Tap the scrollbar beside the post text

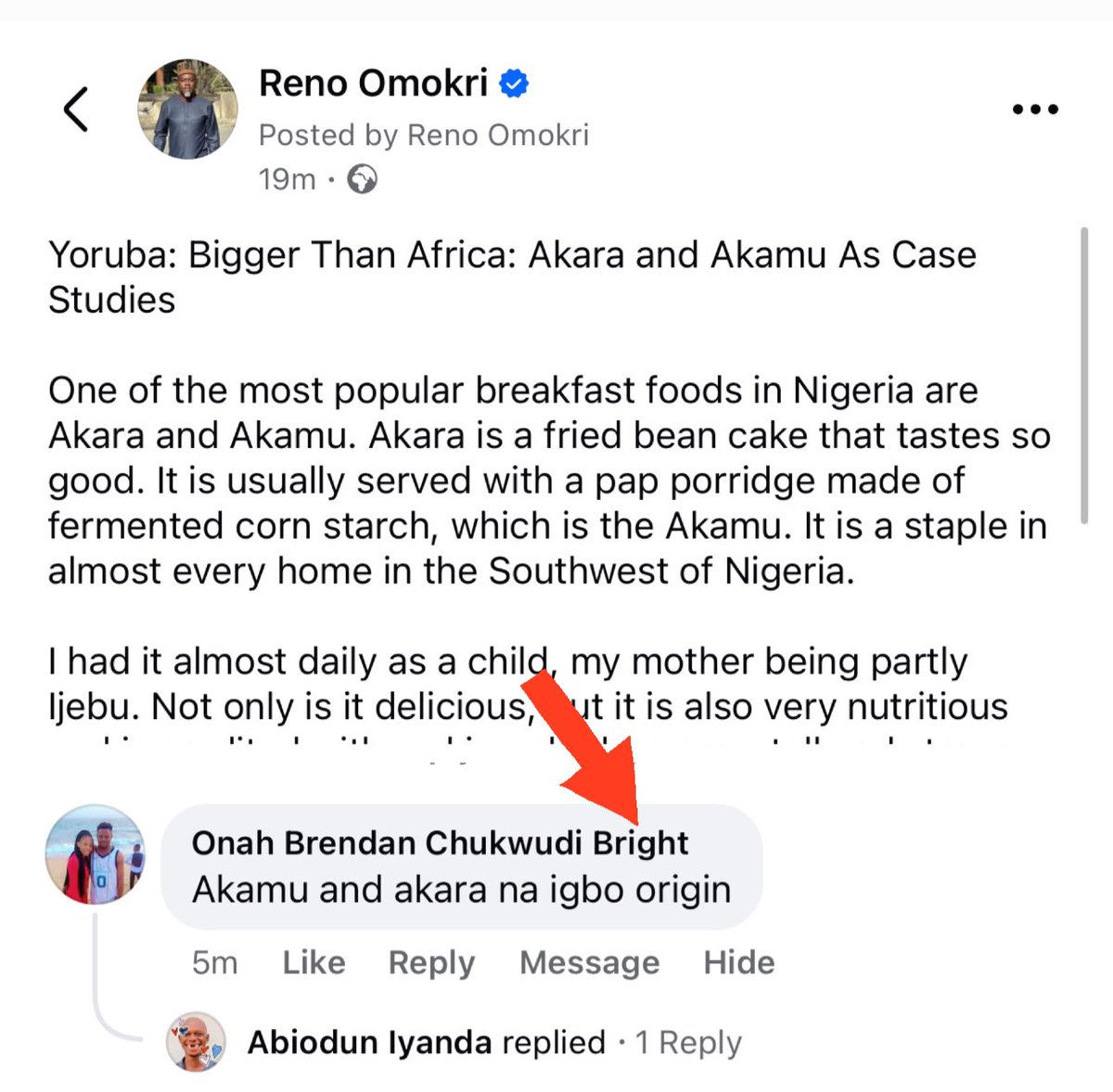[1084, 376]
